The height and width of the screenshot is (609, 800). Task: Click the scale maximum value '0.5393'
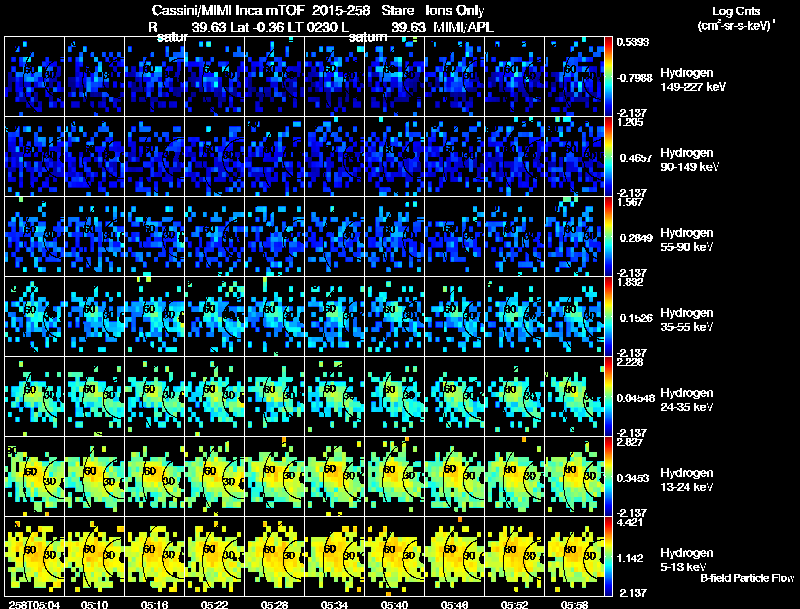[x=633, y=42]
